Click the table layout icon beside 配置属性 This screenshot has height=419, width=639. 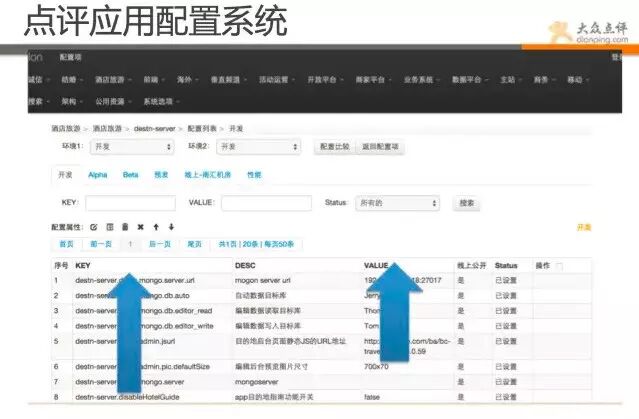[x=110, y=227]
